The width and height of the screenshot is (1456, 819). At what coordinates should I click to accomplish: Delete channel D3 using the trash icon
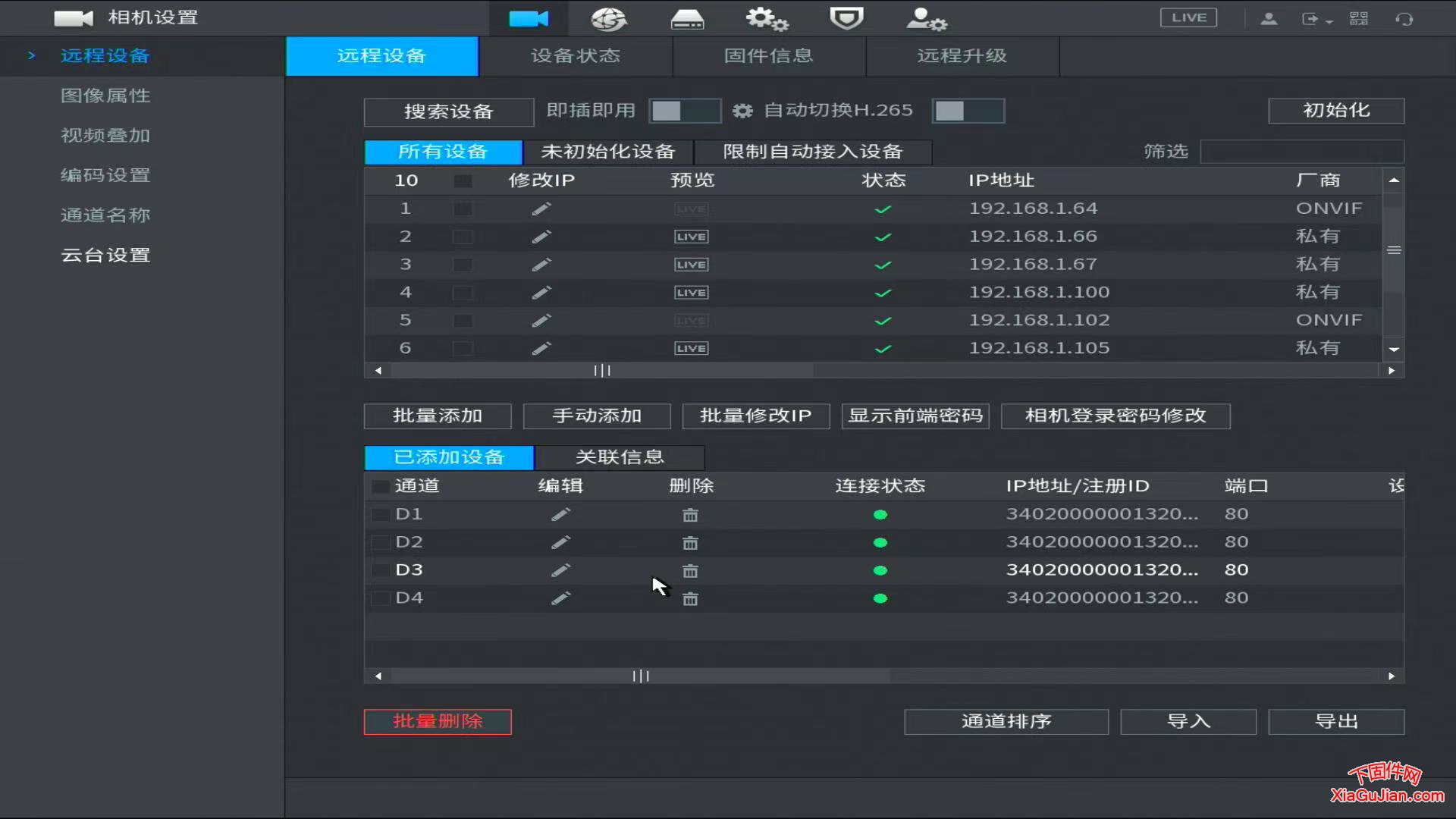pyautogui.click(x=690, y=570)
